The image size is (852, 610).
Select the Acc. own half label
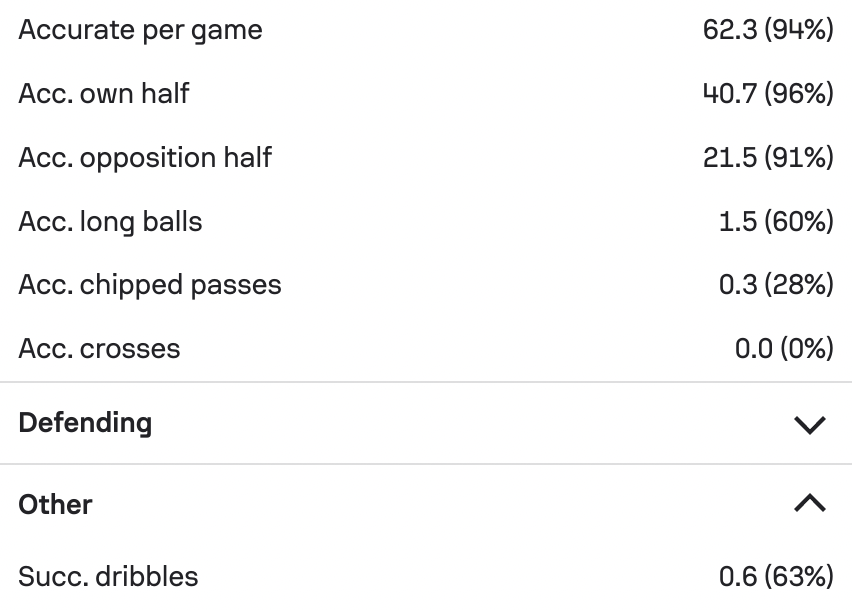tap(104, 93)
